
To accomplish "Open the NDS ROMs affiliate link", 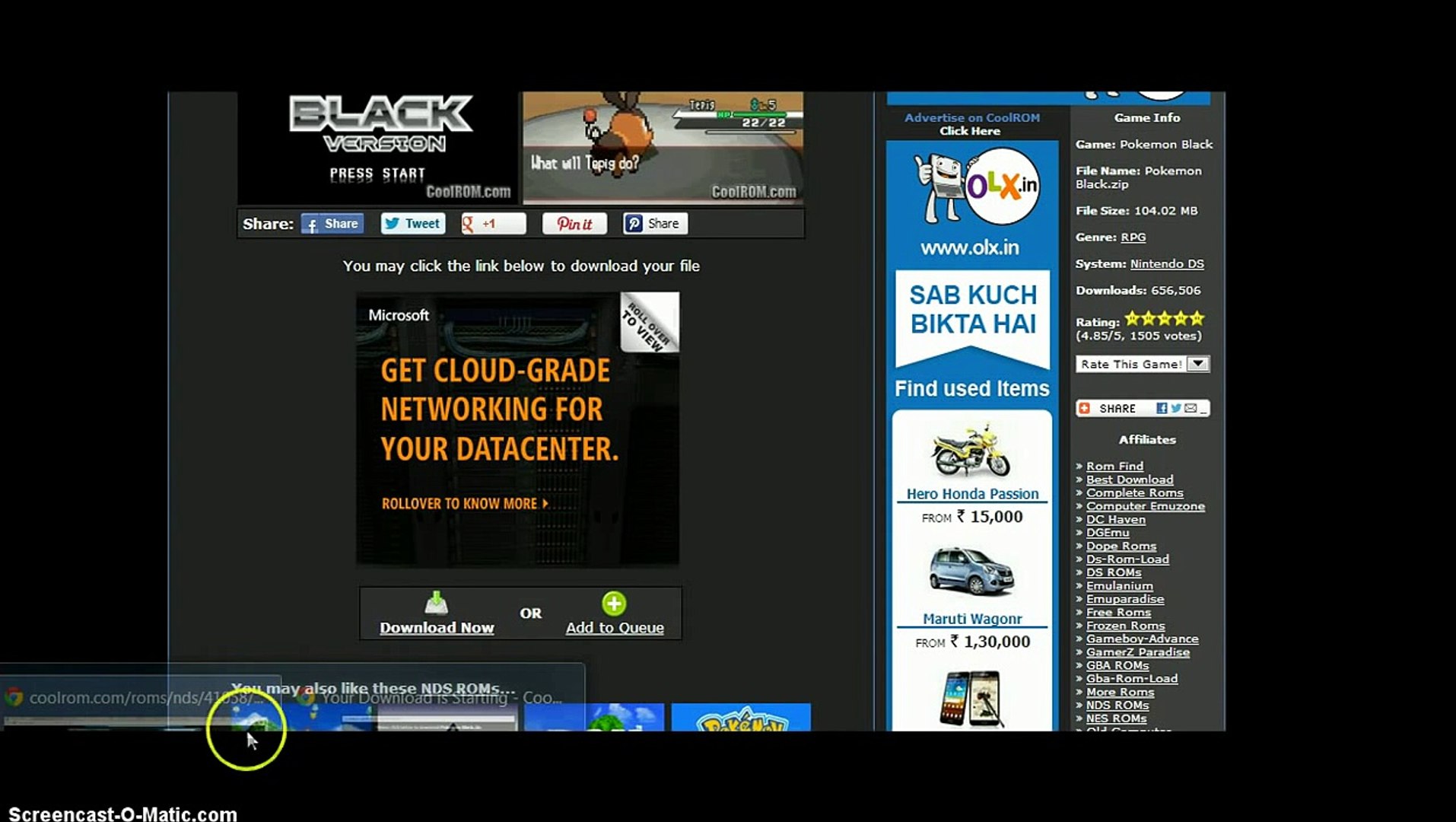I will [1117, 706].
